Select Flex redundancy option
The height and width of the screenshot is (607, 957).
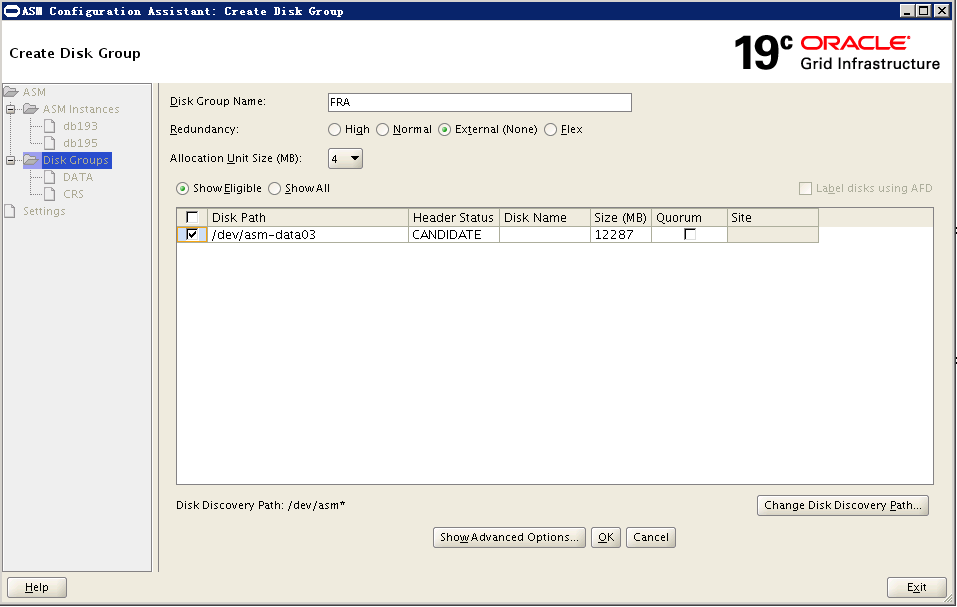(x=551, y=130)
